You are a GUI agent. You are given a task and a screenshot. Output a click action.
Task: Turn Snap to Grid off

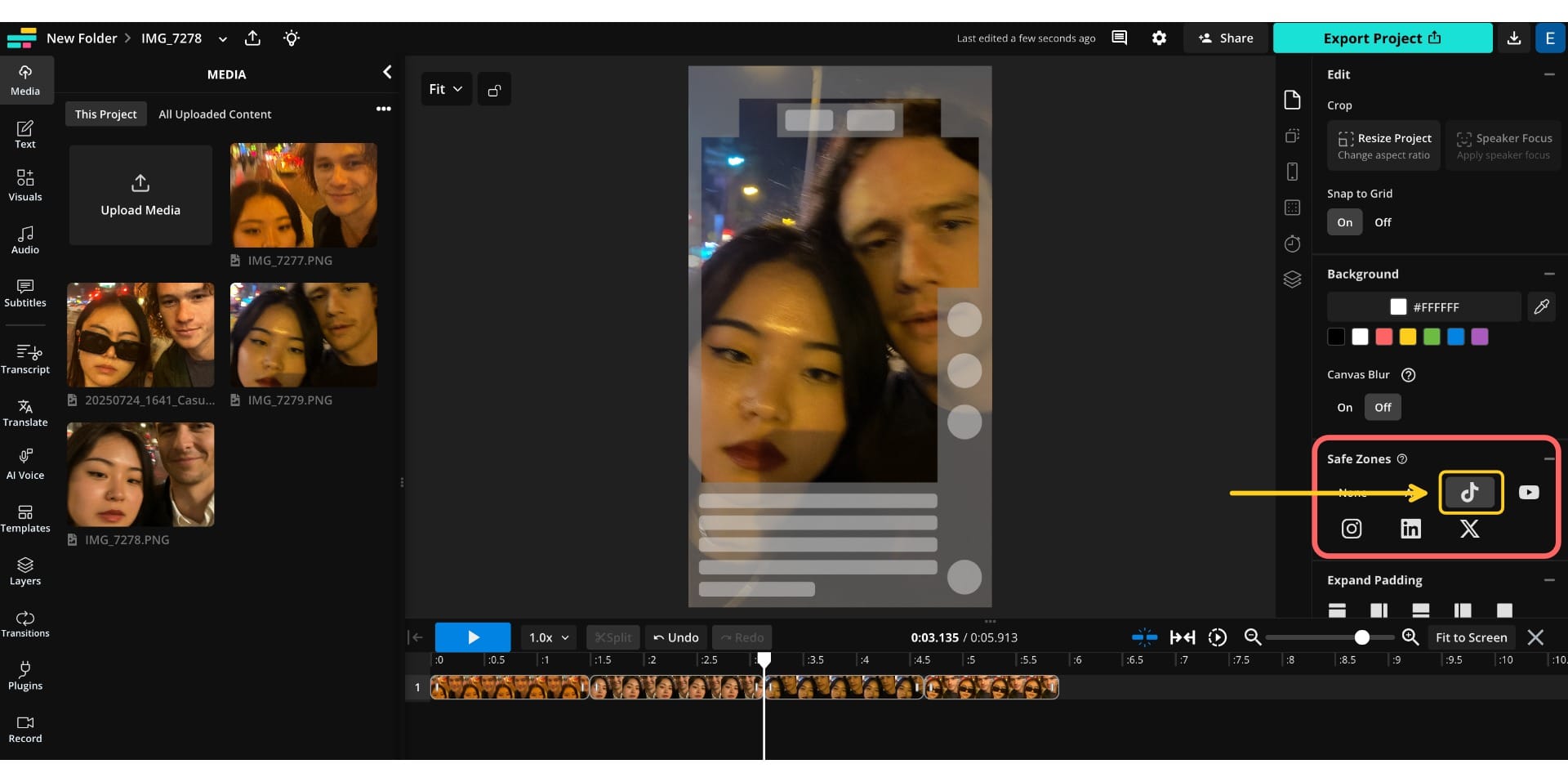pyautogui.click(x=1383, y=222)
